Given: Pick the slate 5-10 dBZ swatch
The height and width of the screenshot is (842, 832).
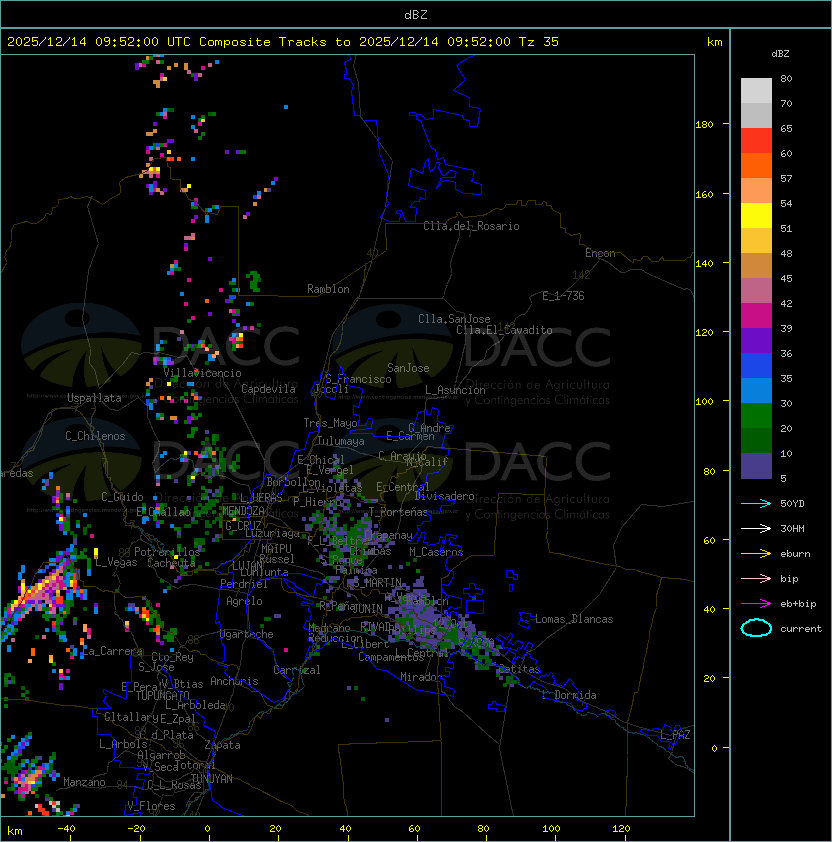Looking at the screenshot, I should 756,466.
